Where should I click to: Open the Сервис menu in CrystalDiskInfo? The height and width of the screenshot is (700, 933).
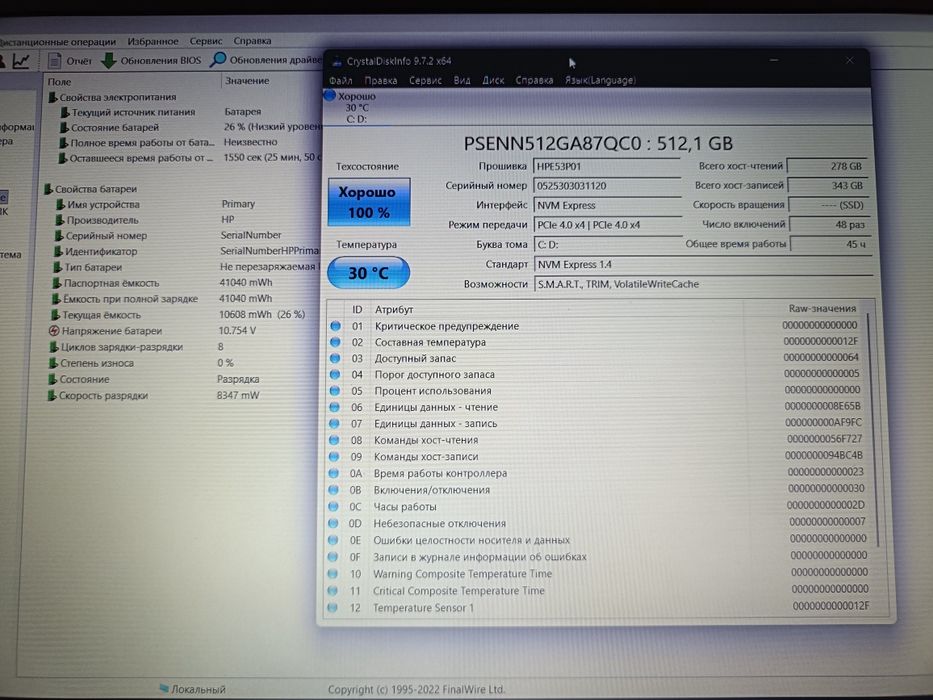pos(425,80)
